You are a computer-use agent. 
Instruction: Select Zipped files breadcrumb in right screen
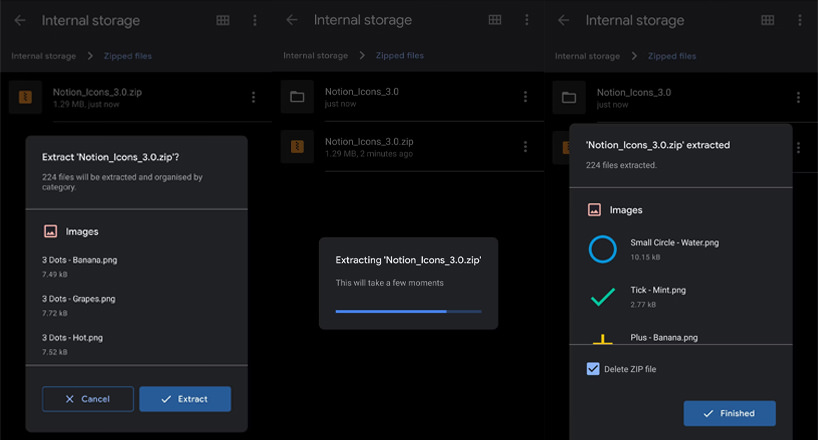(672, 56)
